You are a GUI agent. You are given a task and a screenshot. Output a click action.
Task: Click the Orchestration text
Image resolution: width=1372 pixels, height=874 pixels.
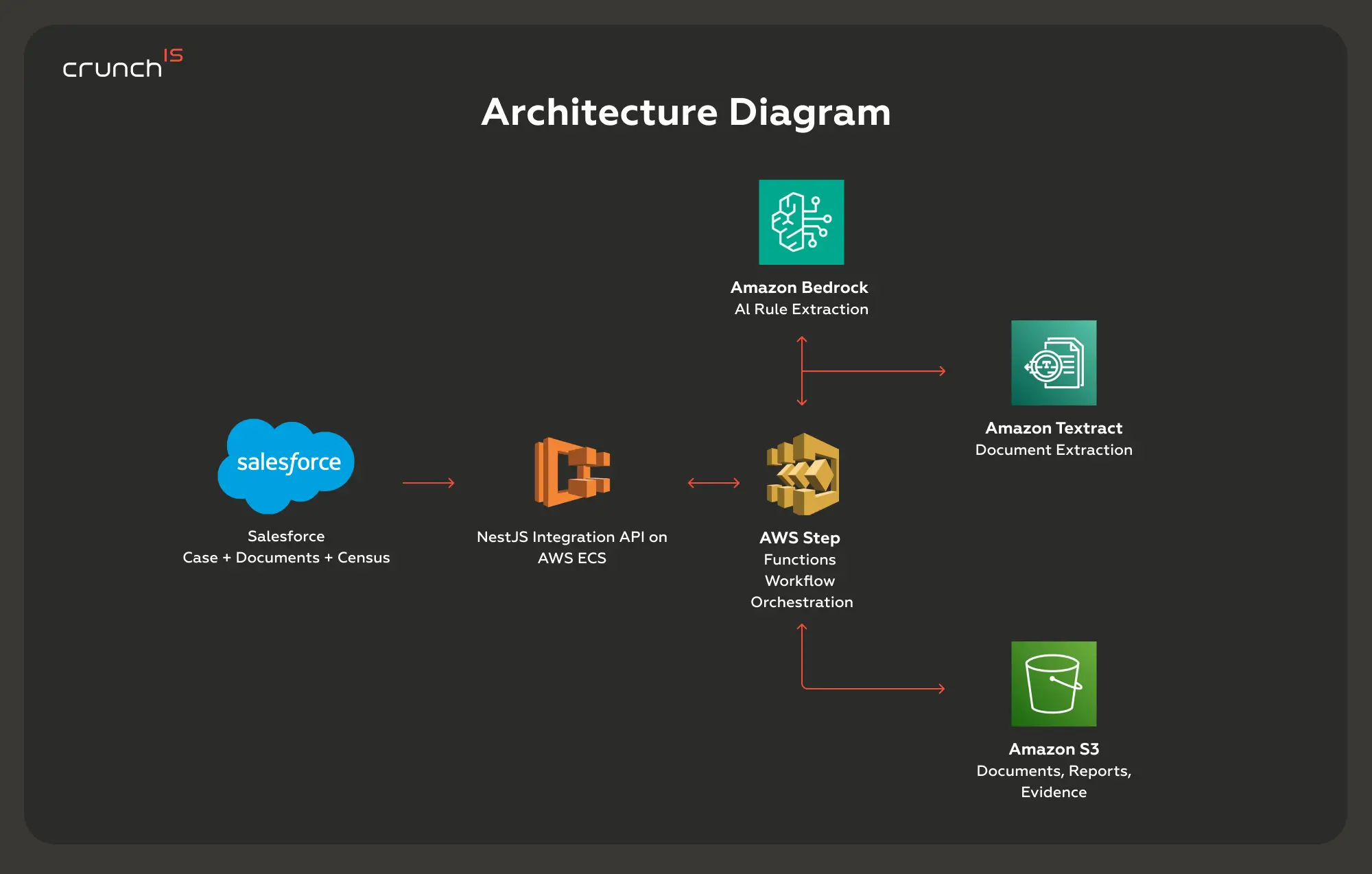click(x=802, y=602)
